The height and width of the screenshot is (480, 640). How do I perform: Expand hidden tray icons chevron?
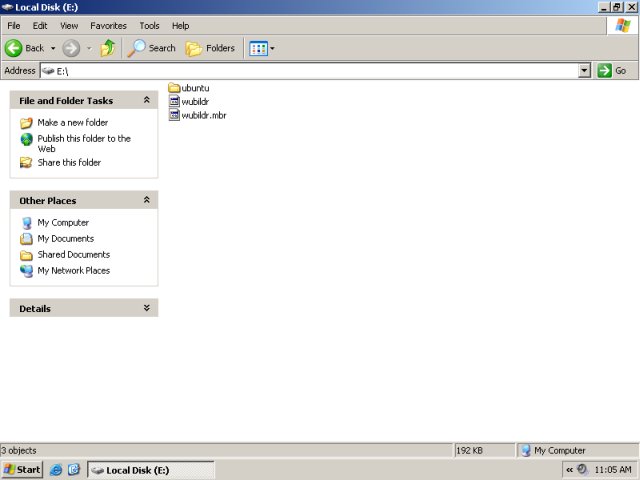coord(569,470)
